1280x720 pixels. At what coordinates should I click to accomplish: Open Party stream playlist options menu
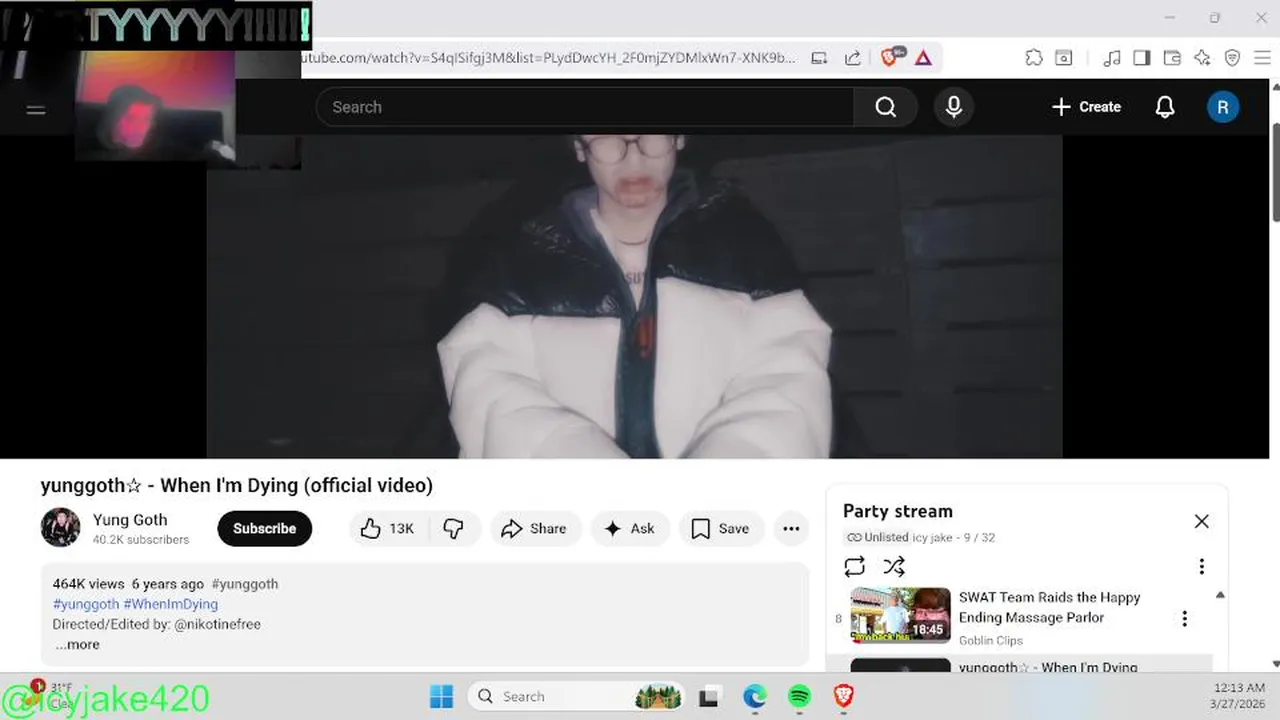[1202, 567]
